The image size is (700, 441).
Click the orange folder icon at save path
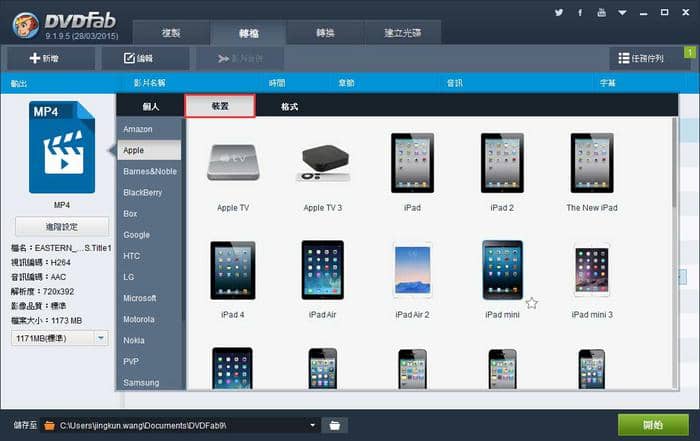pyautogui.click(x=50, y=425)
